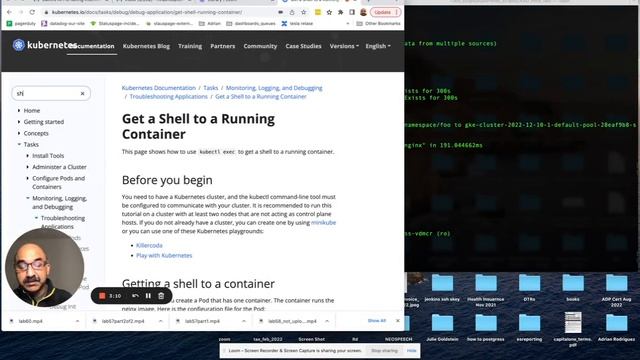Image resolution: width=640 pixels, height=360 pixels.
Task: Open the Health Insuarnce Nov 2021 desktop folder
Action: [x=486, y=290]
